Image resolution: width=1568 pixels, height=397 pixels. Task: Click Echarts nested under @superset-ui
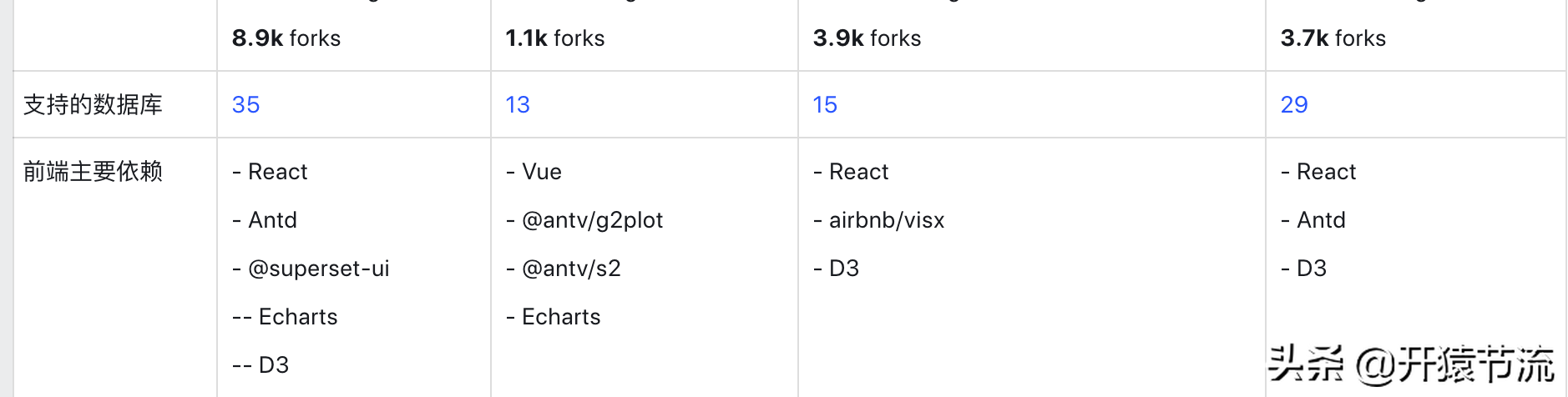[297, 317]
